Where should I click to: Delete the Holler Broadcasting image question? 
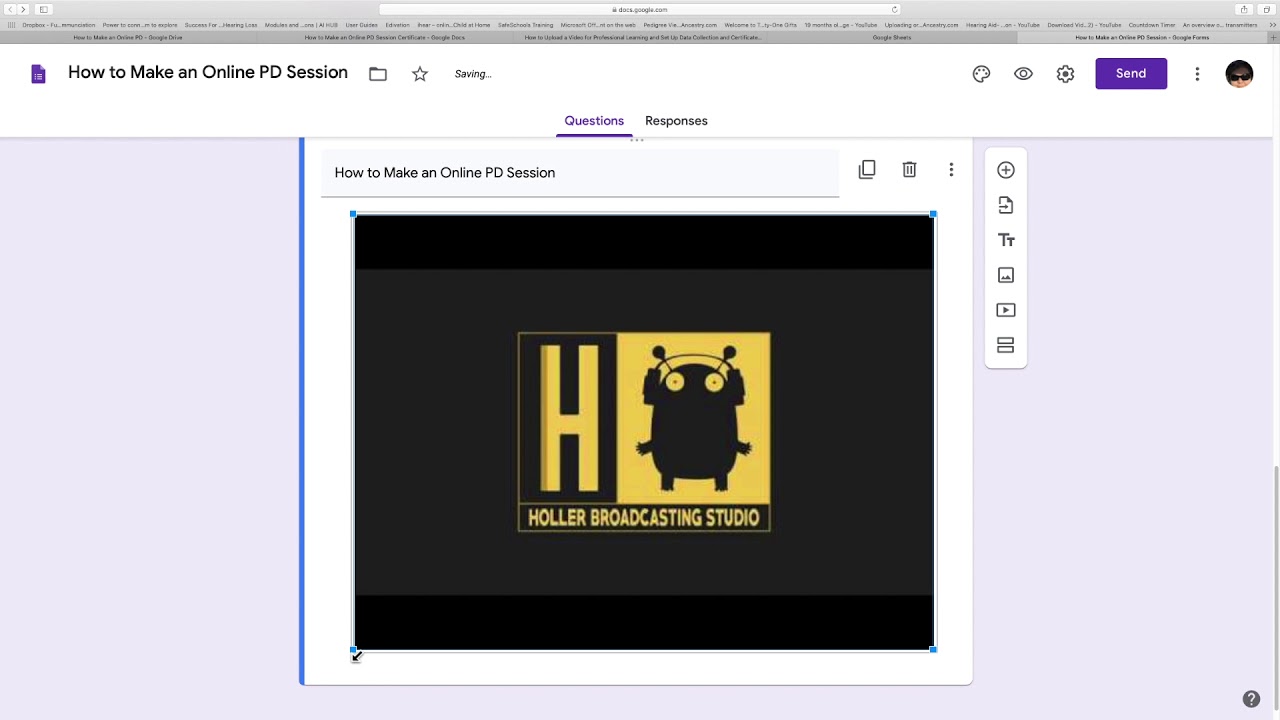pos(909,169)
